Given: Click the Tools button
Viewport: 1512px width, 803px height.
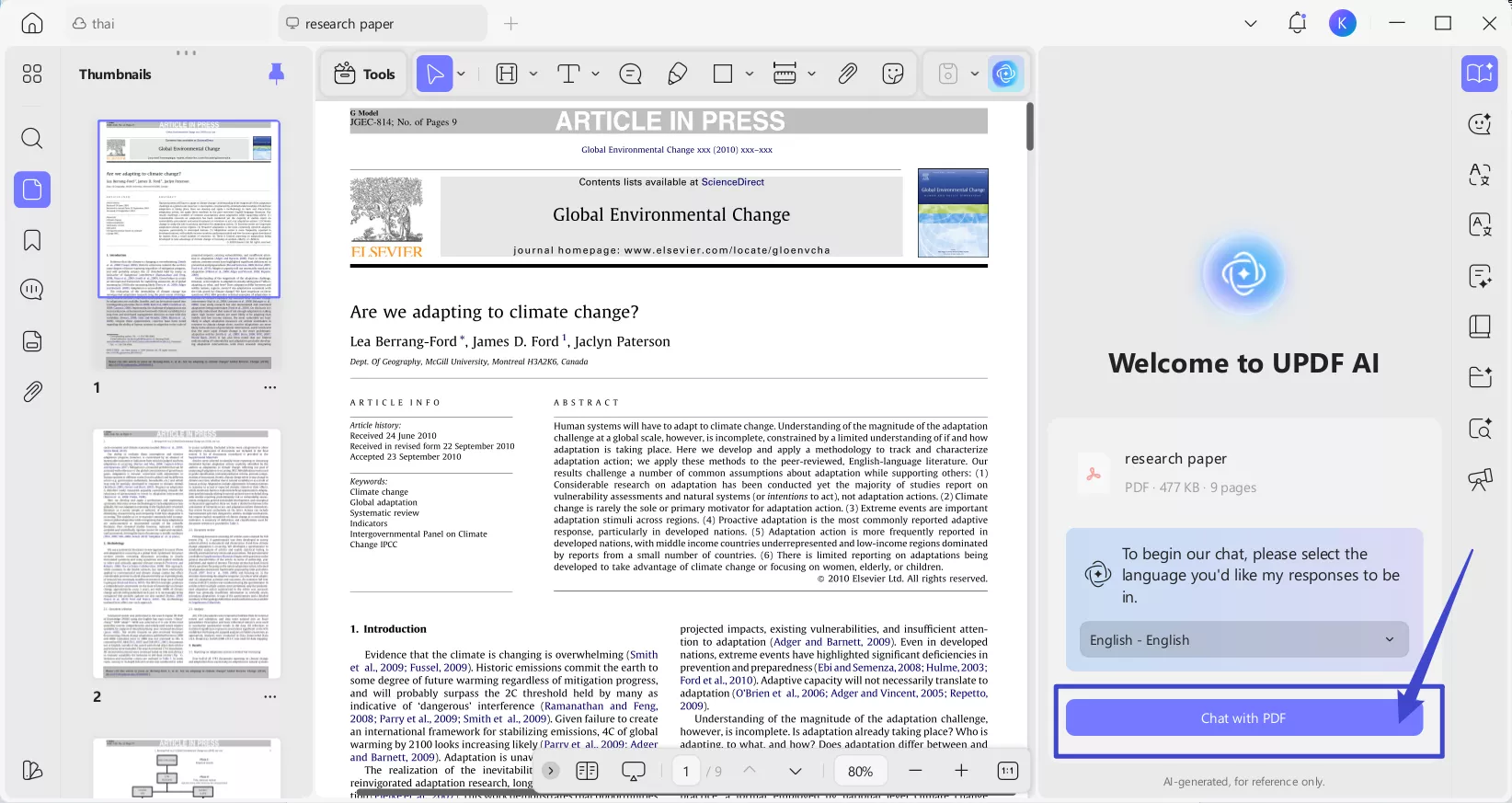Looking at the screenshot, I should 365,74.
